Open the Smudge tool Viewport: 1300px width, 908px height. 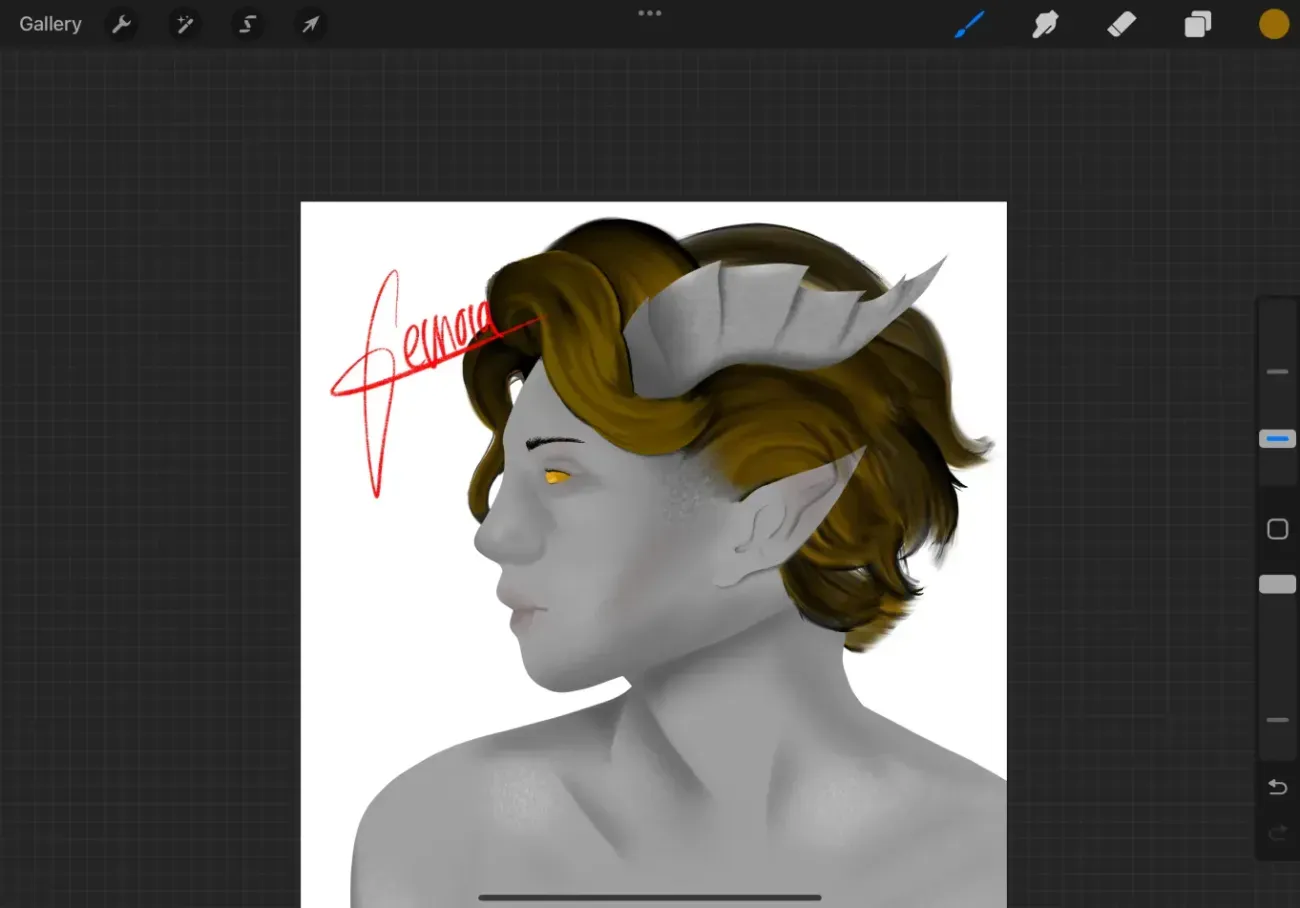[x=1045, y=23]
